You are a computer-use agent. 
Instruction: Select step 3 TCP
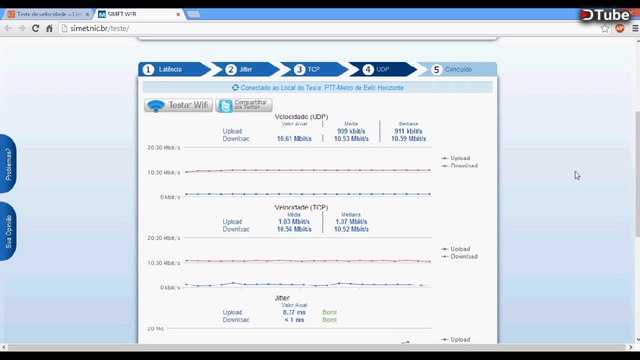point(315,69)
